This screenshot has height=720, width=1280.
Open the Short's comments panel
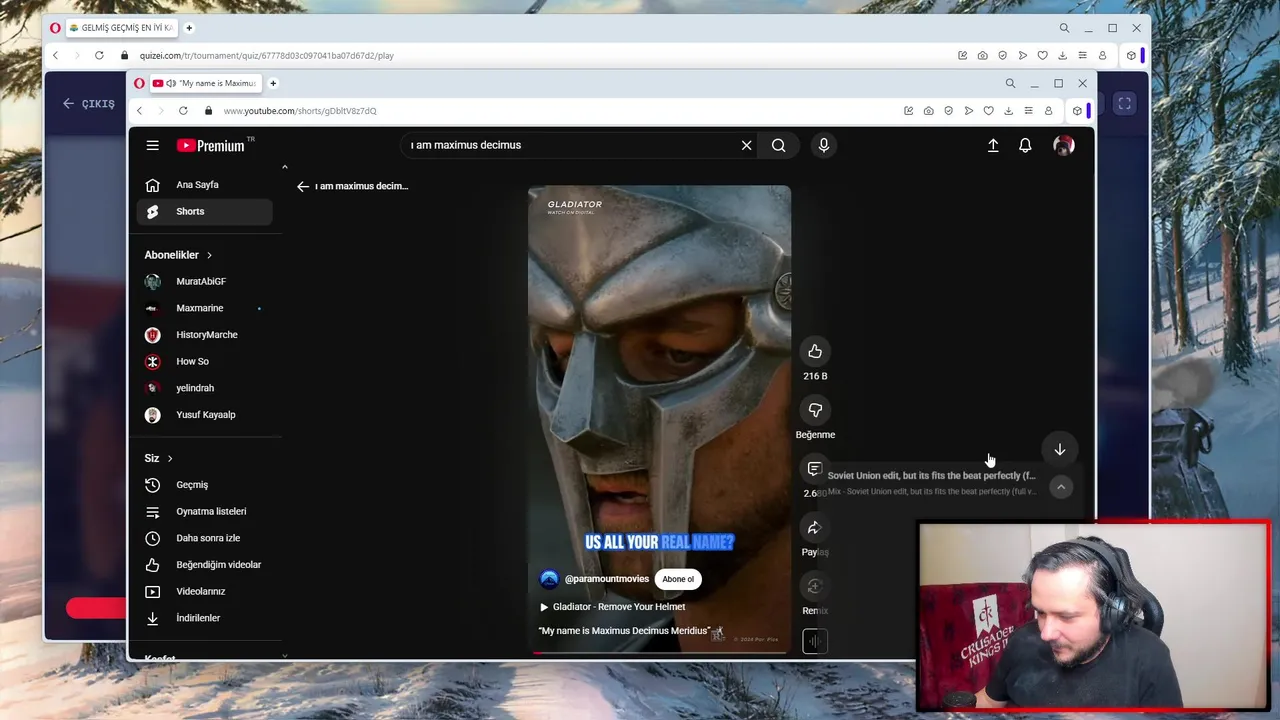(815, 469)
